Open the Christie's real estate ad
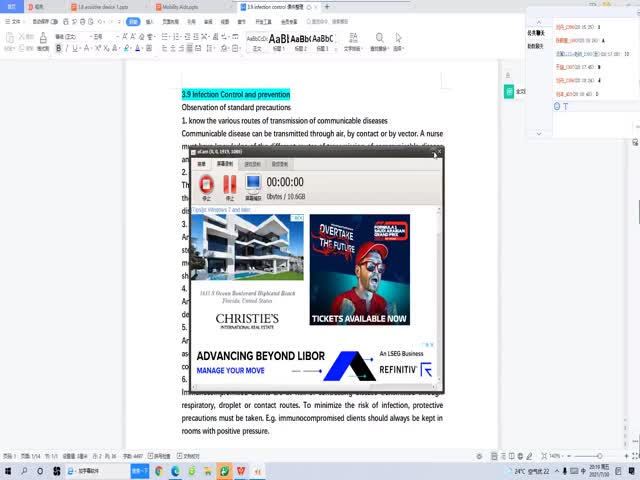The height and width of the screenshot is (480, 640). pos(247,270)
